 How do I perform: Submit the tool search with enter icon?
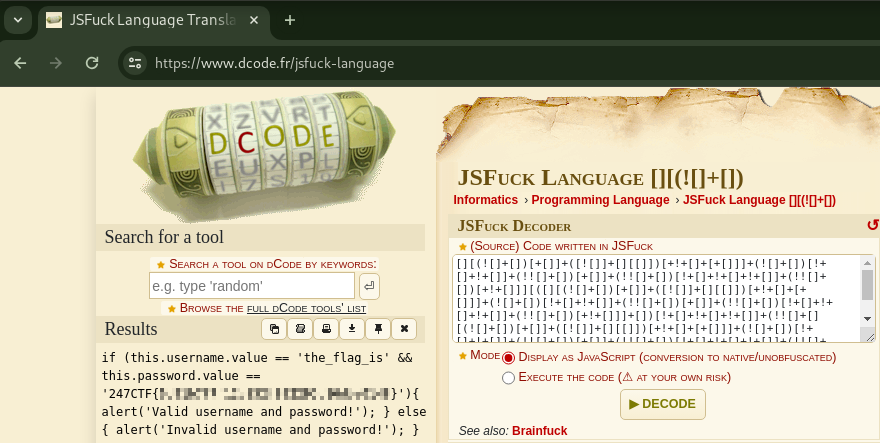click(369, 286)
